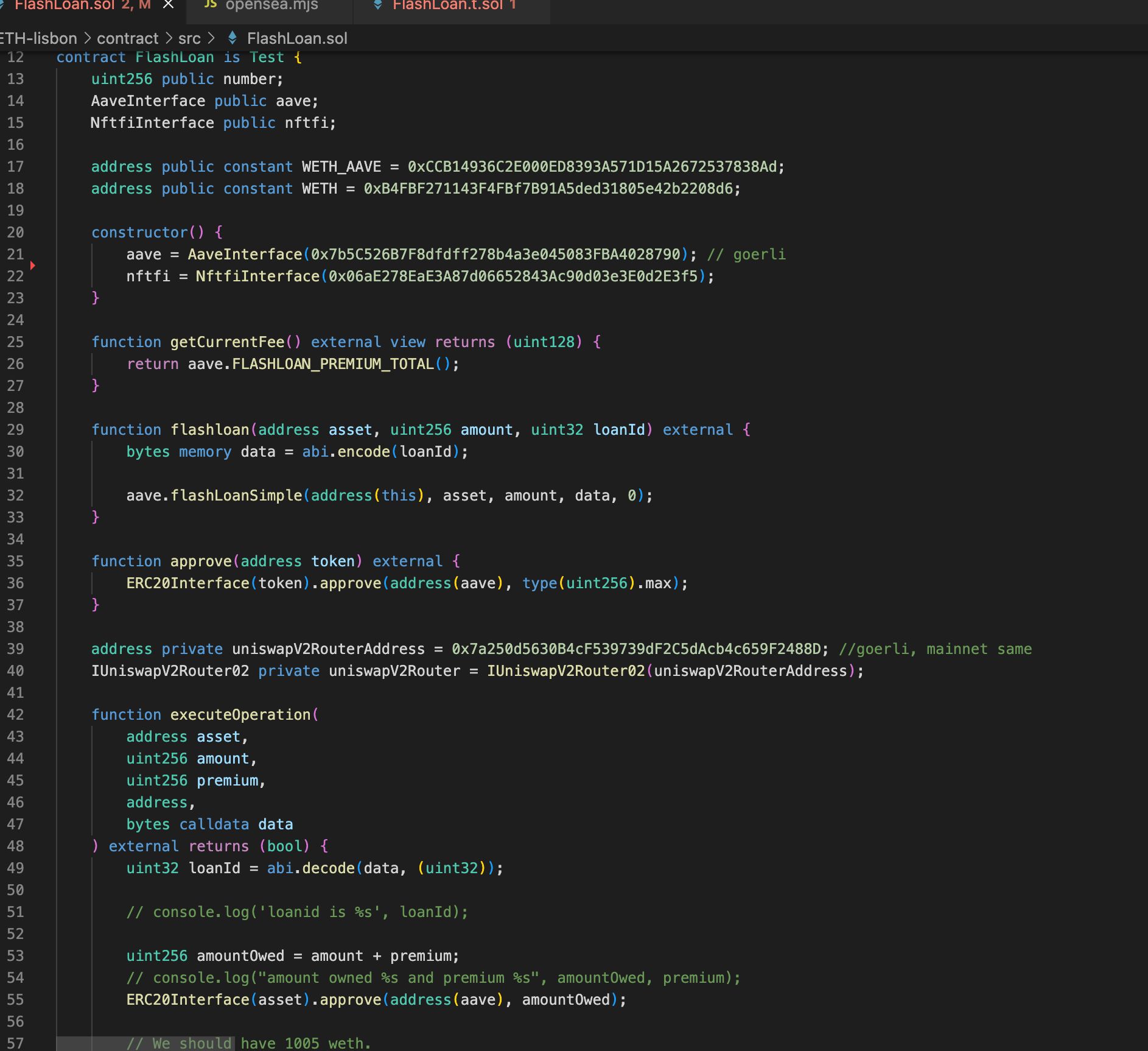Click line number 29 in the gutter
Image resolution: width=1148 pixels, height=1051 pixels.
pyautogui.click(x=16, y=430)
